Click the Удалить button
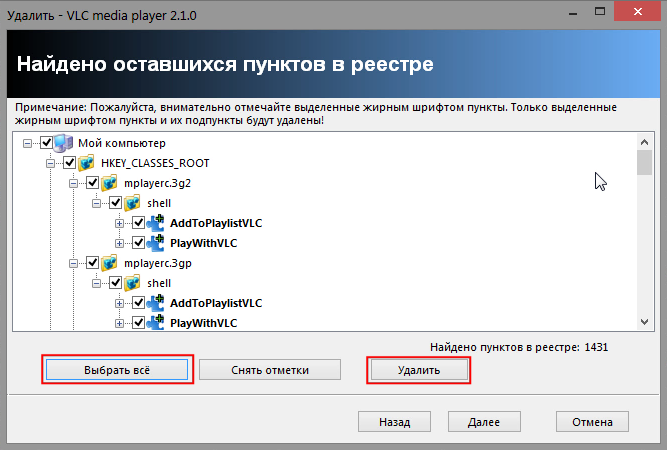Image resolution: width=667 pixels, height=450 pixels. pyautogui.click(x=418, y=369)
